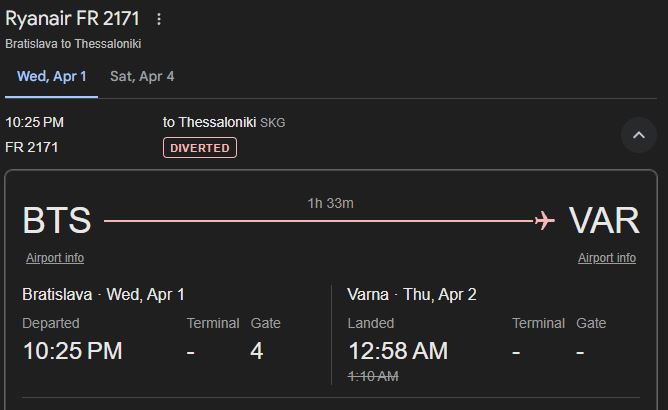This screenshot has height=410, width=668.
Task: Click the 1h 33m flight duration
Action: click(330, 203)
